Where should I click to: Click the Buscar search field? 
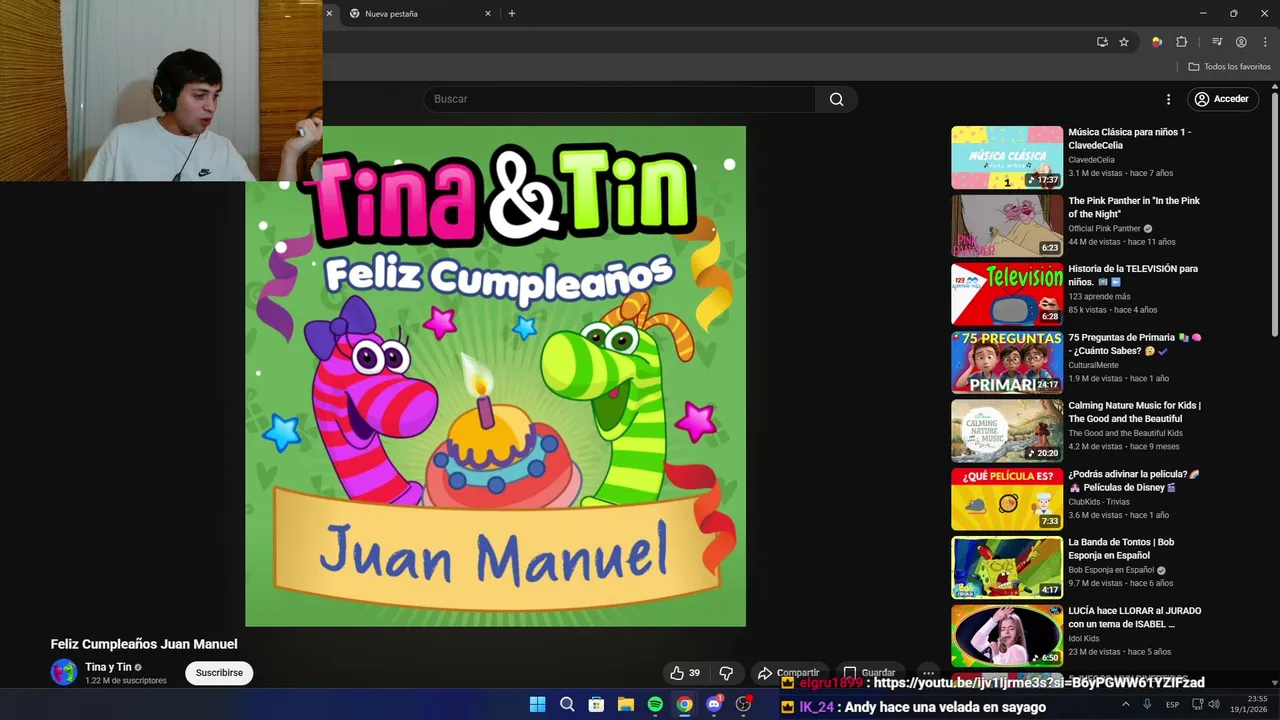click(x=620, y=99)
